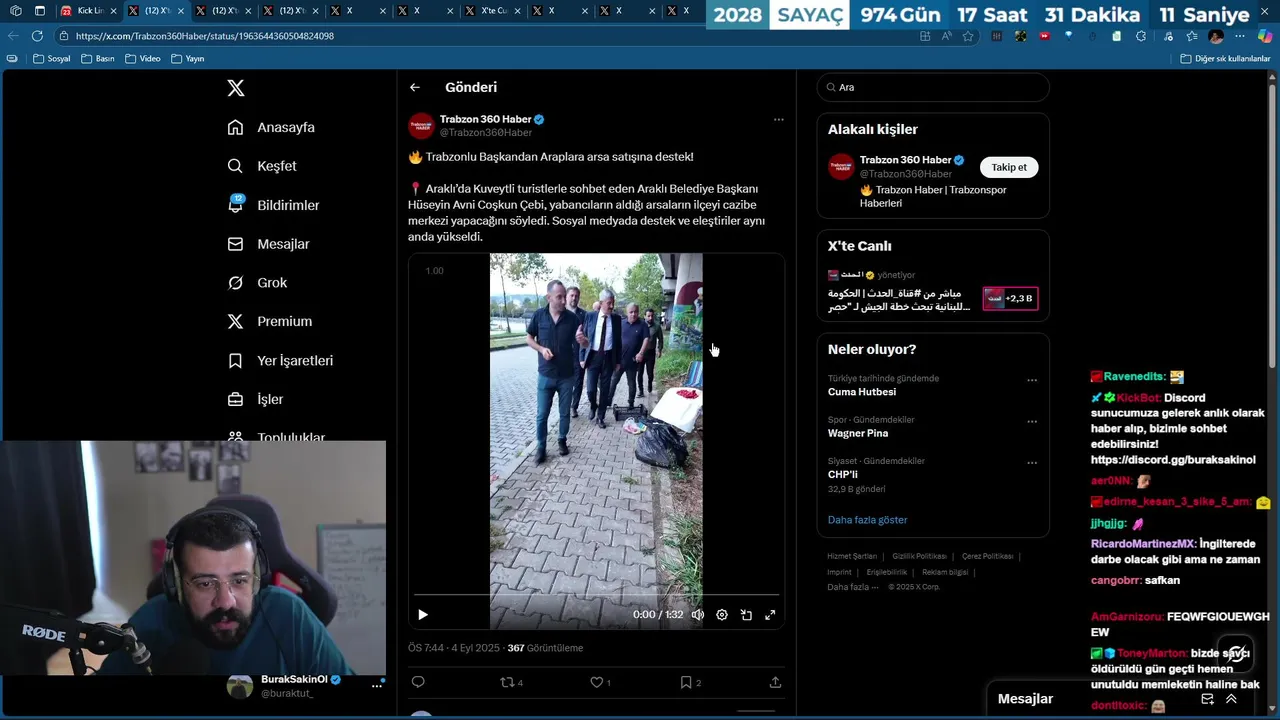Open Trabzon 360 Haber in Alakalı kişiler
This screenshot has height=720, width=1280.
tap(905, 160)
